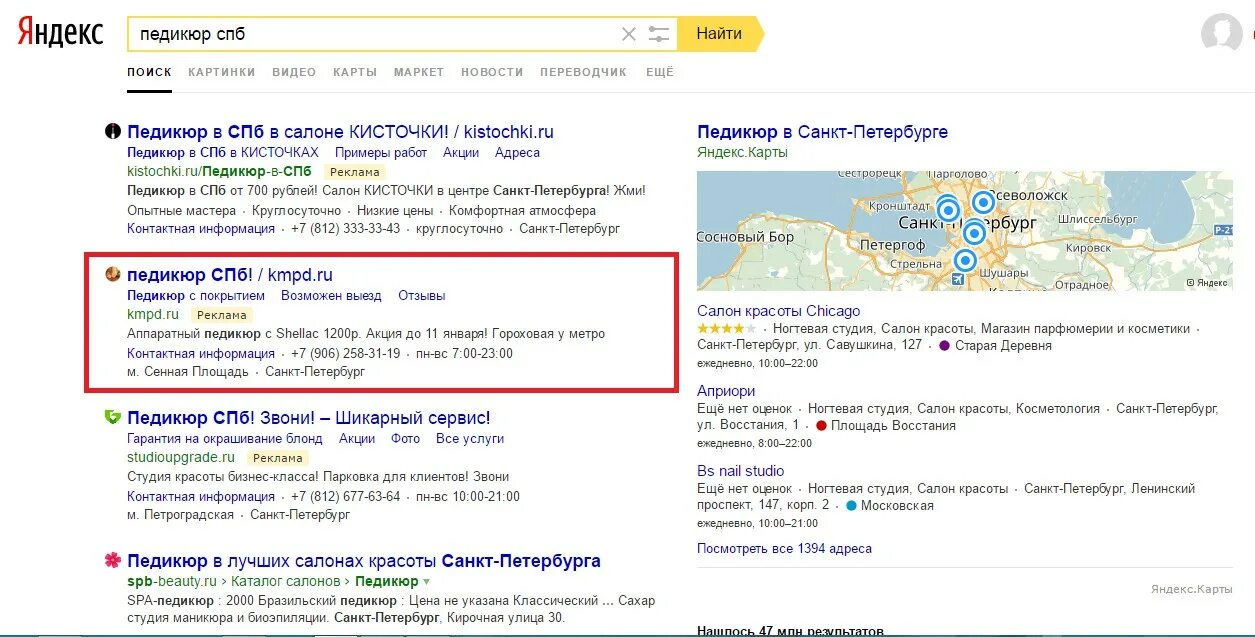Viewport: 1255px width, 637px height.
Task: Open the педикюр СПб kmpd.ru title link
Action: click(x=230, y=275)
